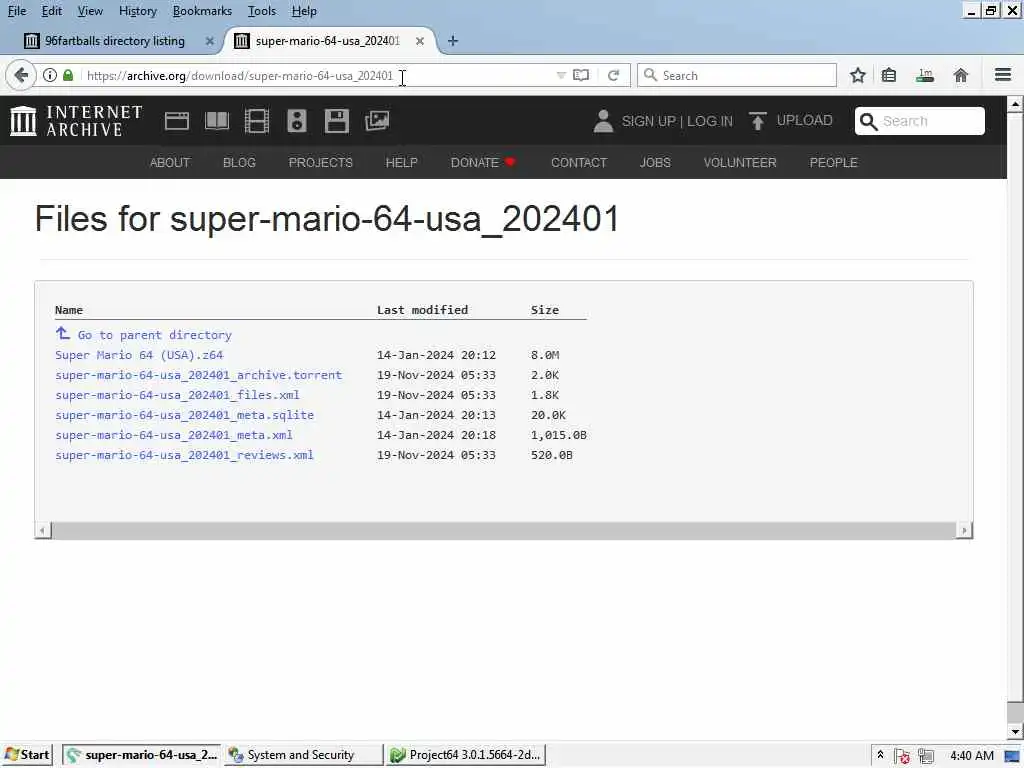Open the Help menu

[x=304, y=11]
